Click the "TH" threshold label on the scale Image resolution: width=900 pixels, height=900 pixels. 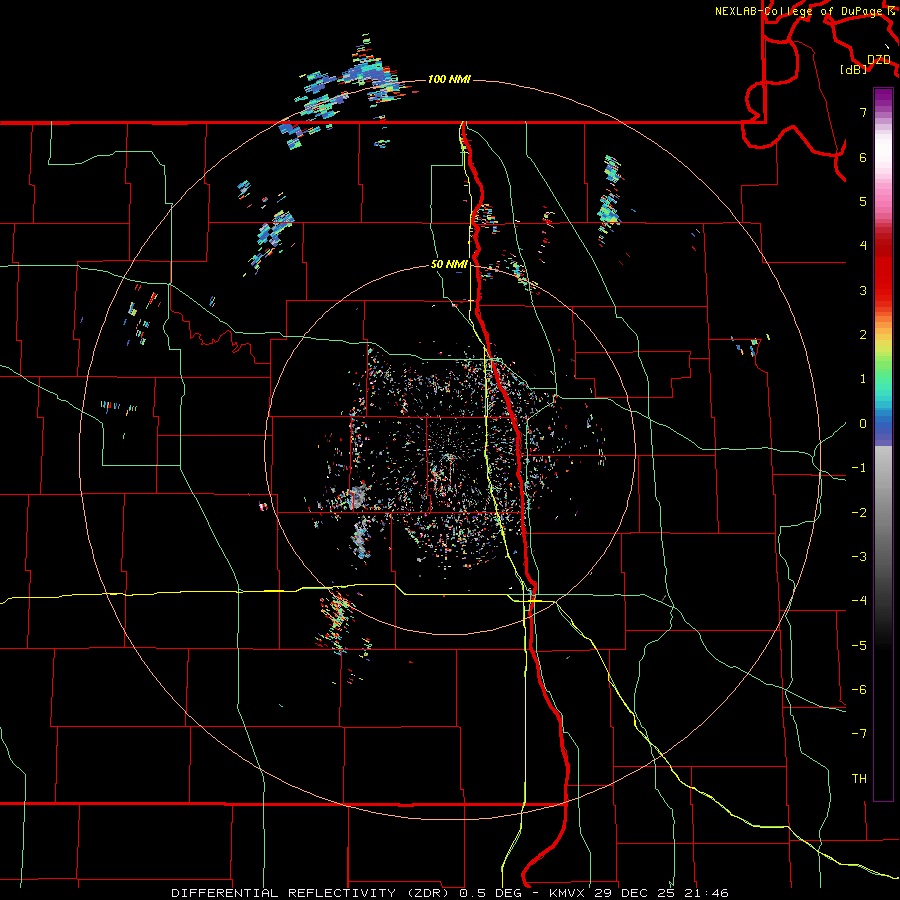click(859, 779)
